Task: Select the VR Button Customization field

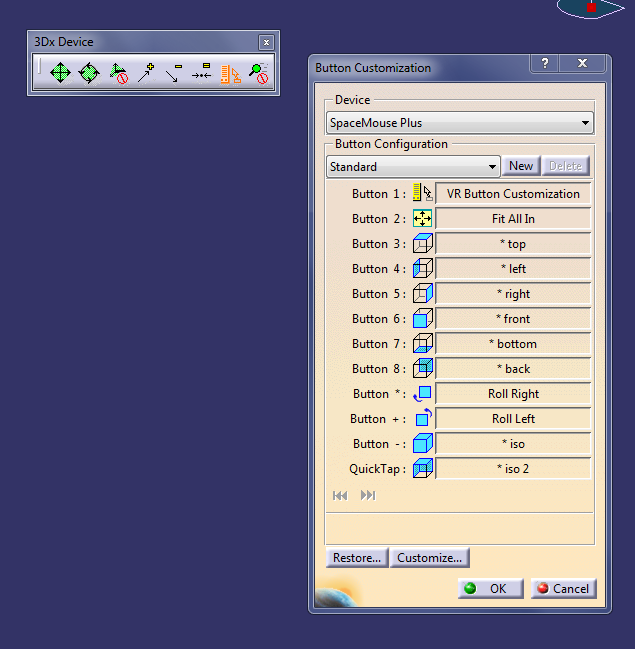Action: 513,194
